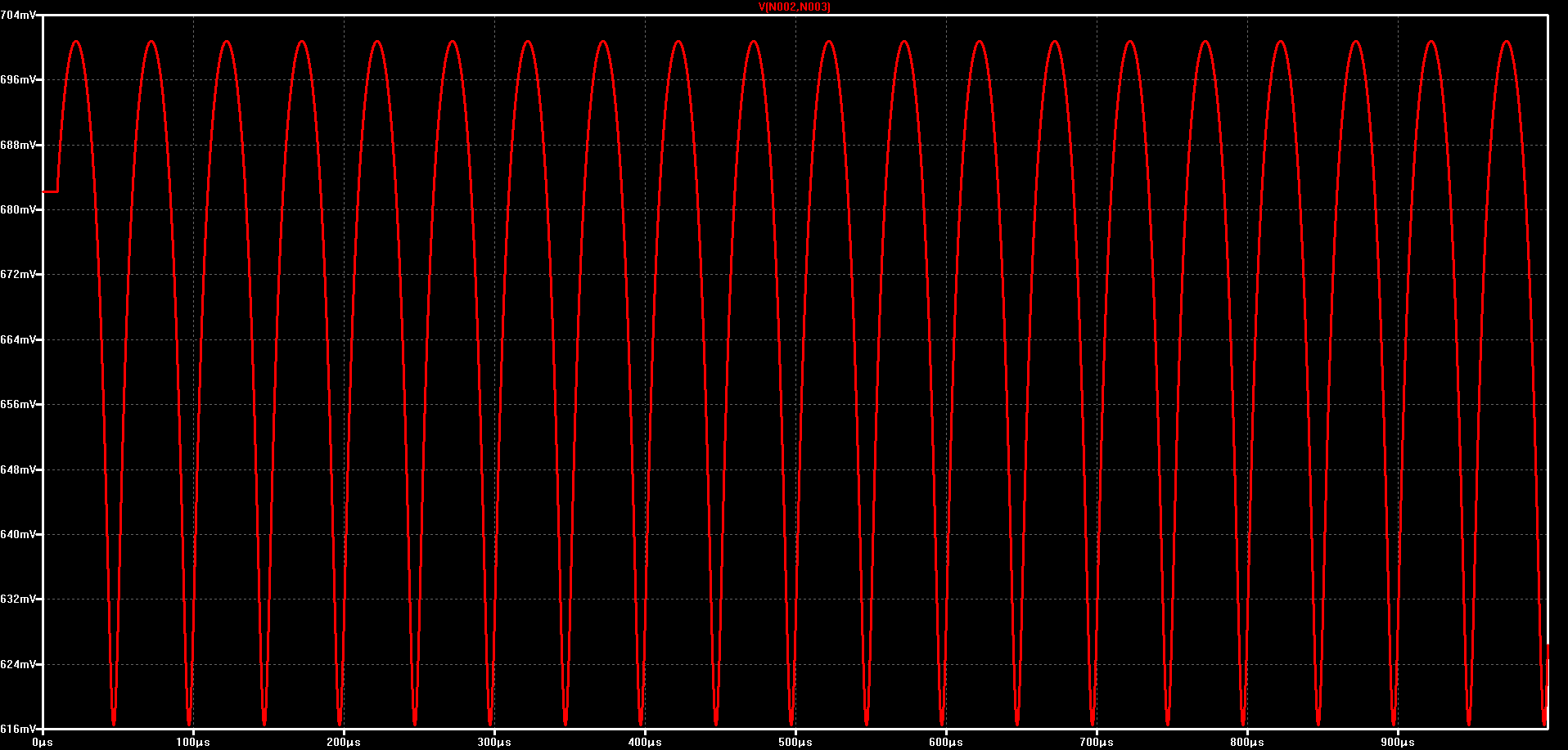Viewport: 1568px width, 750px height.
Task: Select the 700µs label on the time axis
Action: coord(1097,742)
